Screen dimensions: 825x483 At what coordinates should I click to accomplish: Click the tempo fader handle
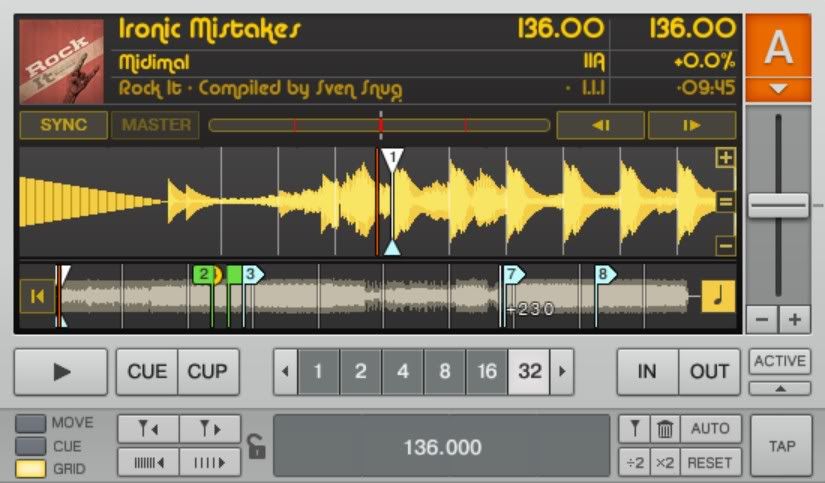tap(778, 206)
